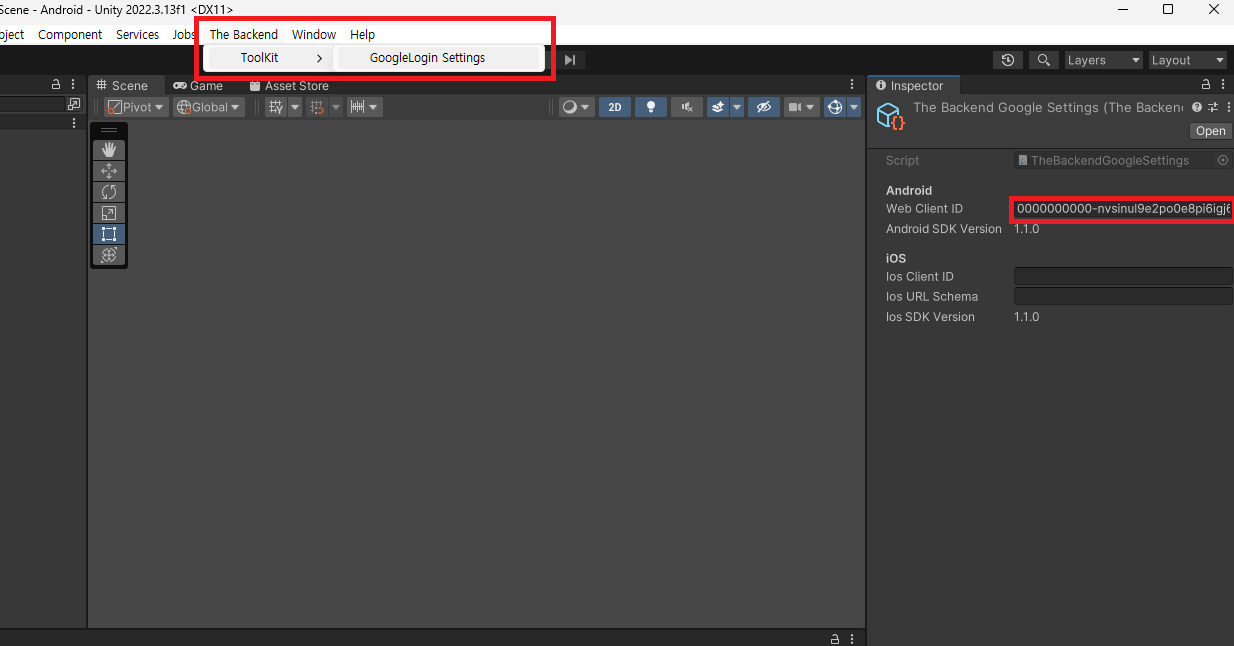This screenshot has width=1234, height=646.
Task: Expand the Gizmos dropdown arrow
Action: tap(854, 107)
